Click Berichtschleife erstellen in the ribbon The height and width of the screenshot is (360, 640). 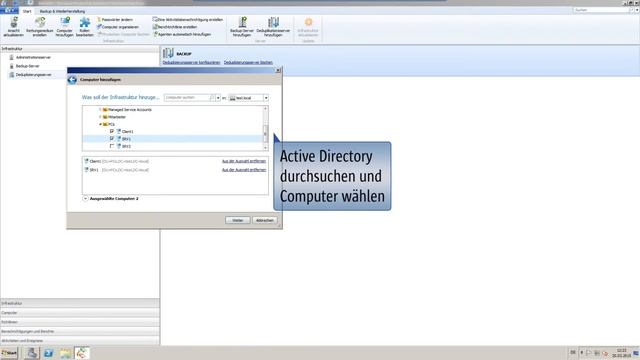[x=175, y=27]
